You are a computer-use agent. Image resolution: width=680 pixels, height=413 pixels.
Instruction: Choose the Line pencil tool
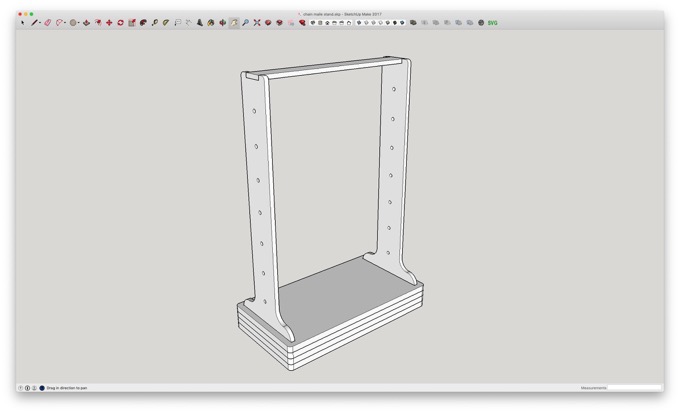click(34, 23)
